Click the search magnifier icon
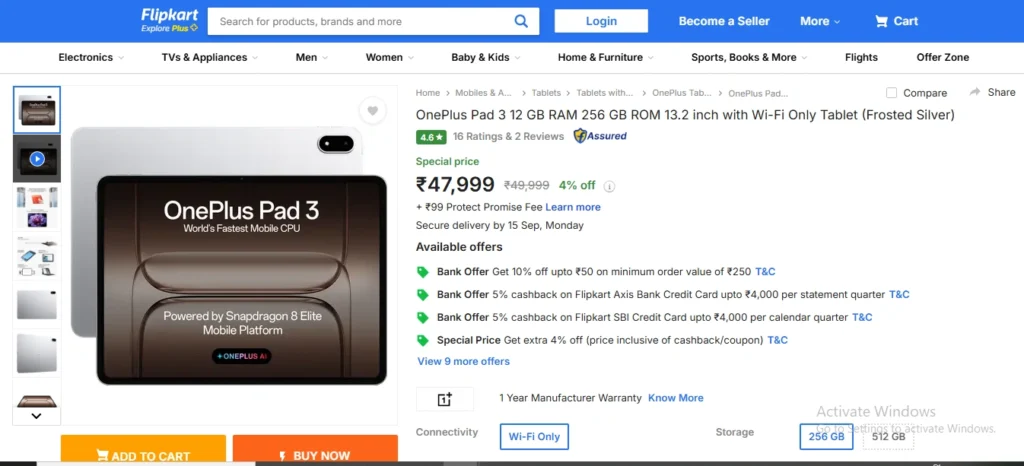This screenshot has width=1024, height=466. [521, 21]
